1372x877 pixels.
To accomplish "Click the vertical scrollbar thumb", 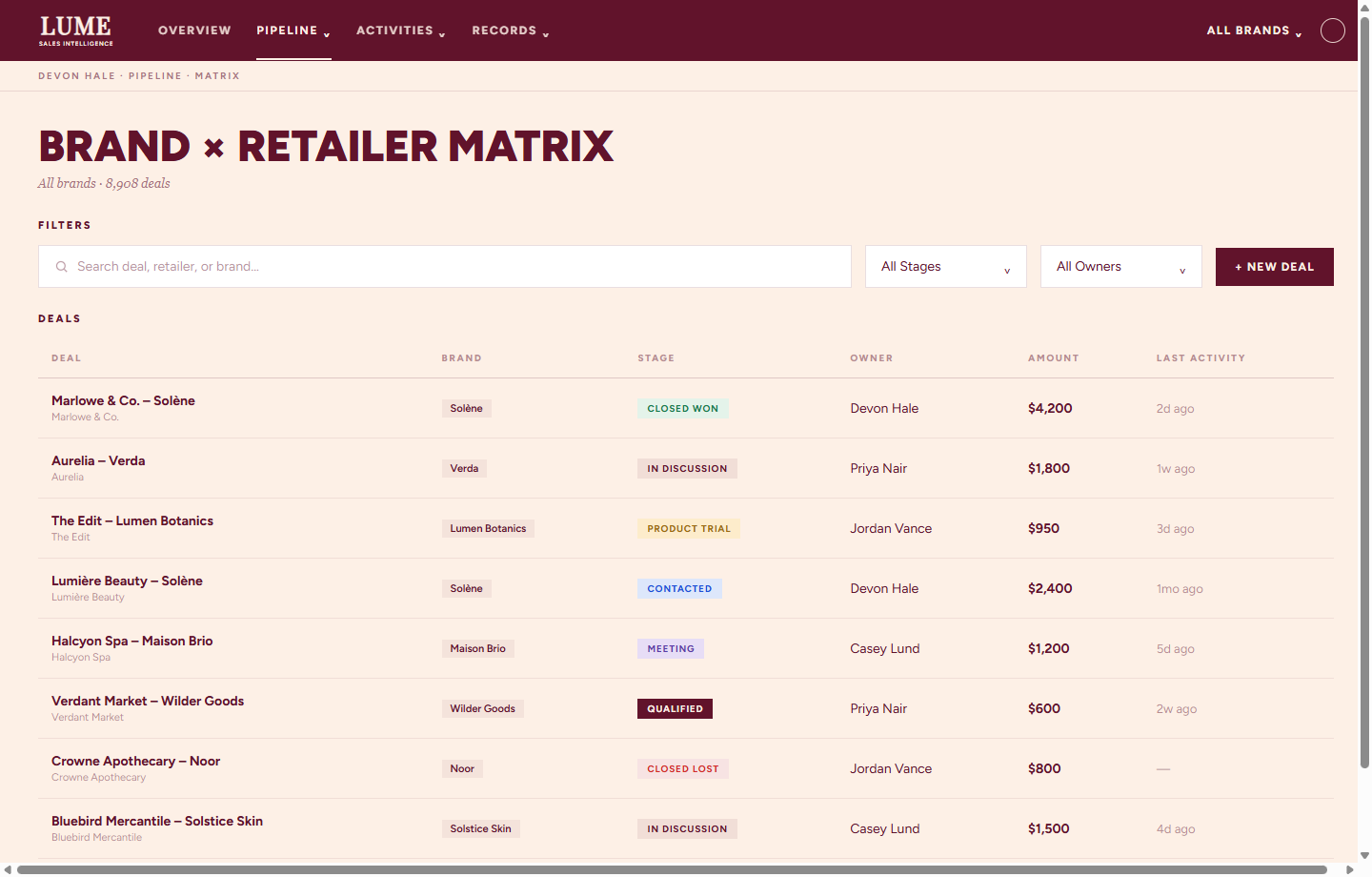I will (1364, 393).
